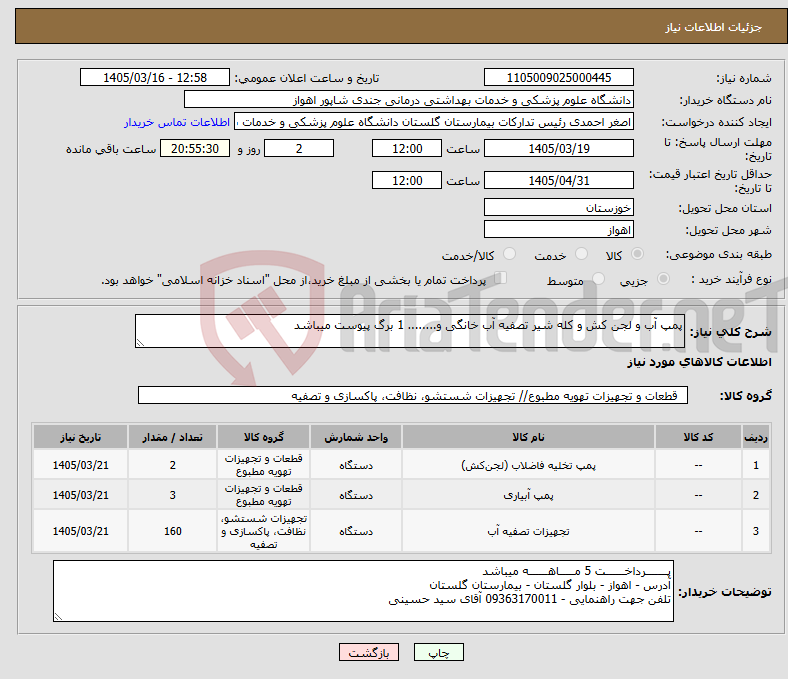Click the item پمپ تخلیه فاضلاب (لجن‌کش)

[x=528, y=465]
